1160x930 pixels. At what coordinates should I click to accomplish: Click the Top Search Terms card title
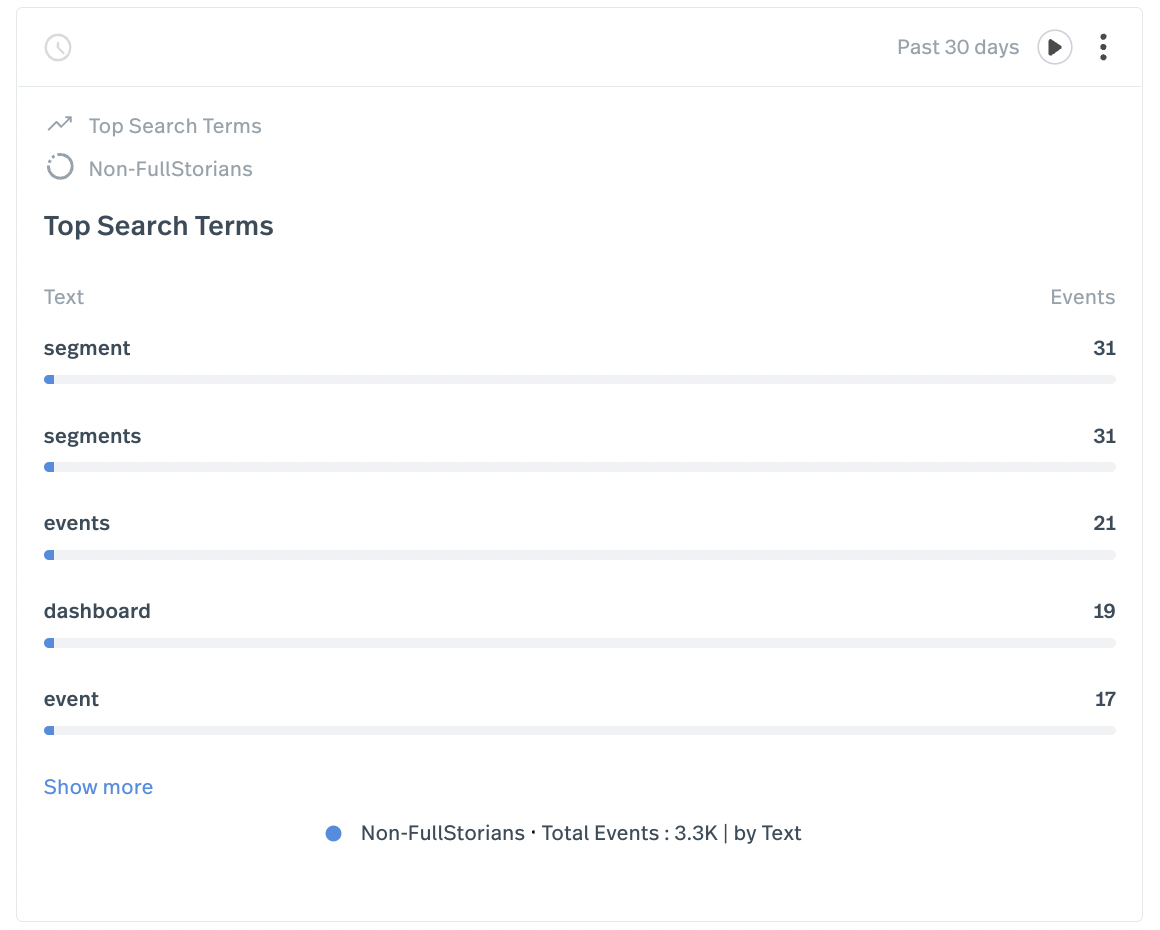tap(158, 226)
